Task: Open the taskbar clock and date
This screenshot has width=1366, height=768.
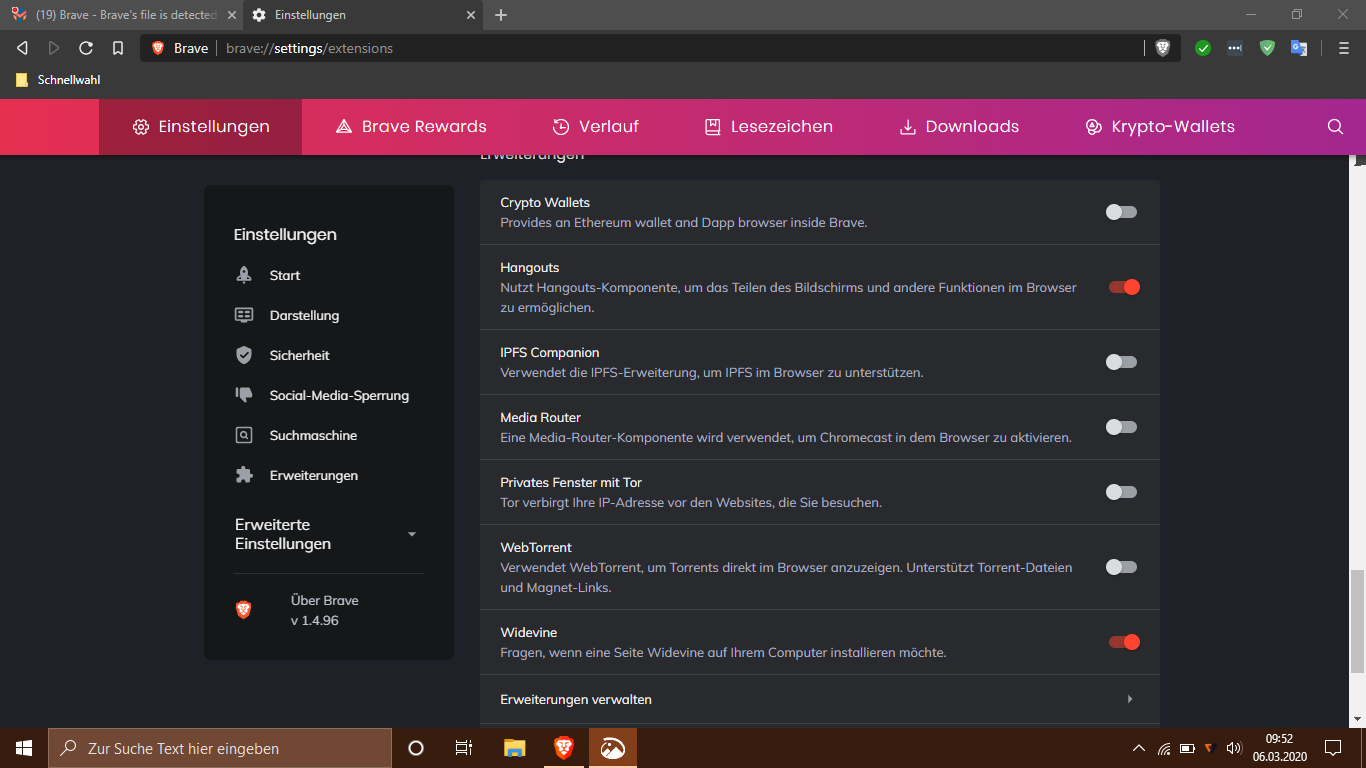Action: point(1278,748)
